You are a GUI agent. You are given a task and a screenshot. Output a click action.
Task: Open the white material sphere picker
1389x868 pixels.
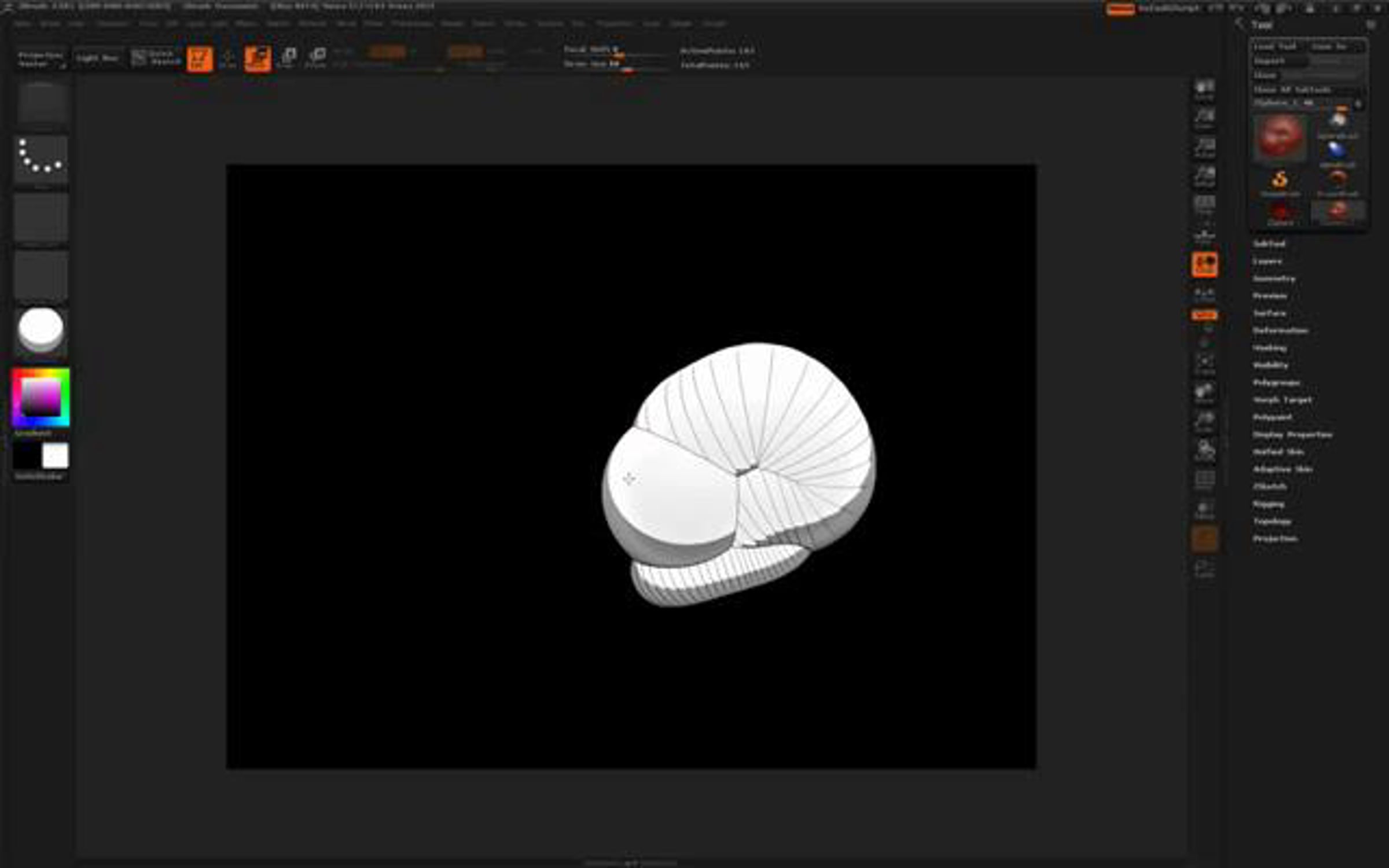(41, 330)
